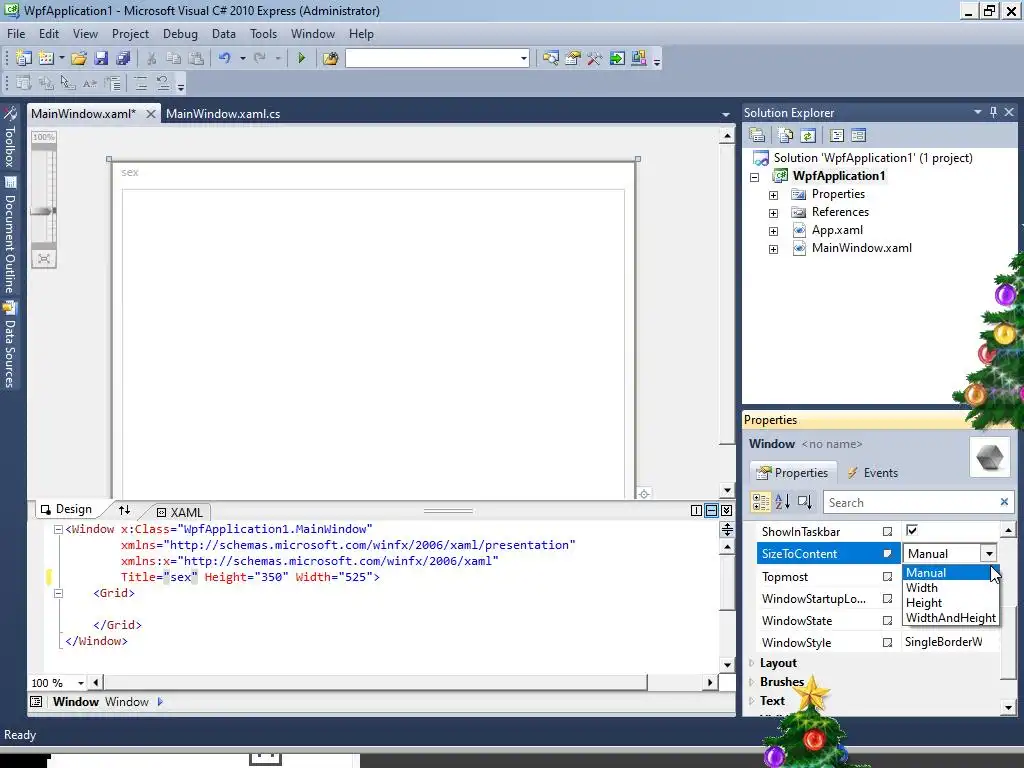Switch to the Events tab
Viewport: 1024px width, 768px height.
(872, 473)
